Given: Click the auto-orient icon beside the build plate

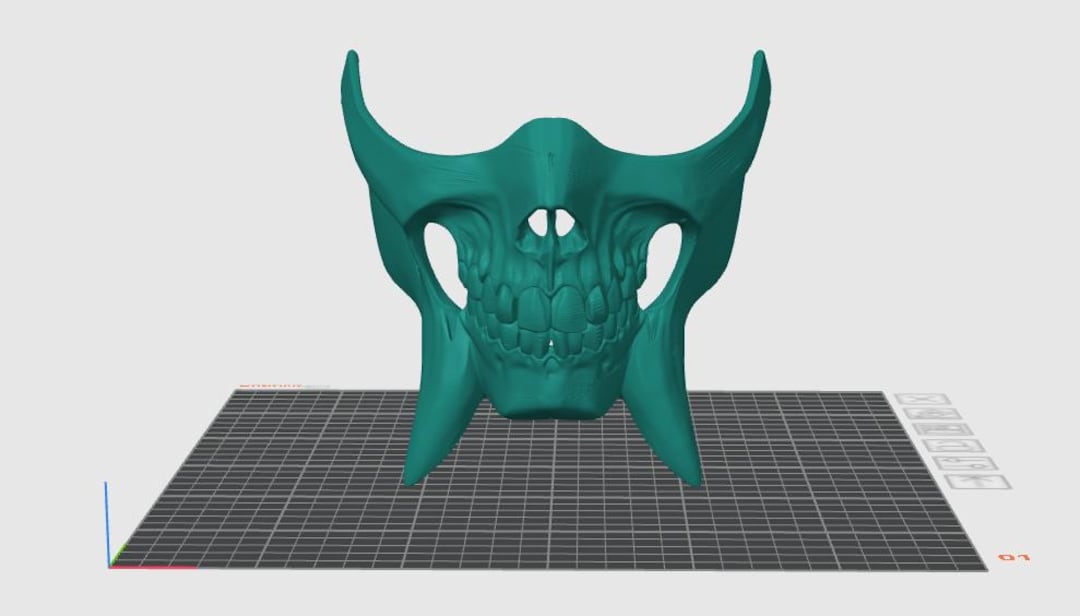Looking at the screenshot, I should (x=934, y=414).
